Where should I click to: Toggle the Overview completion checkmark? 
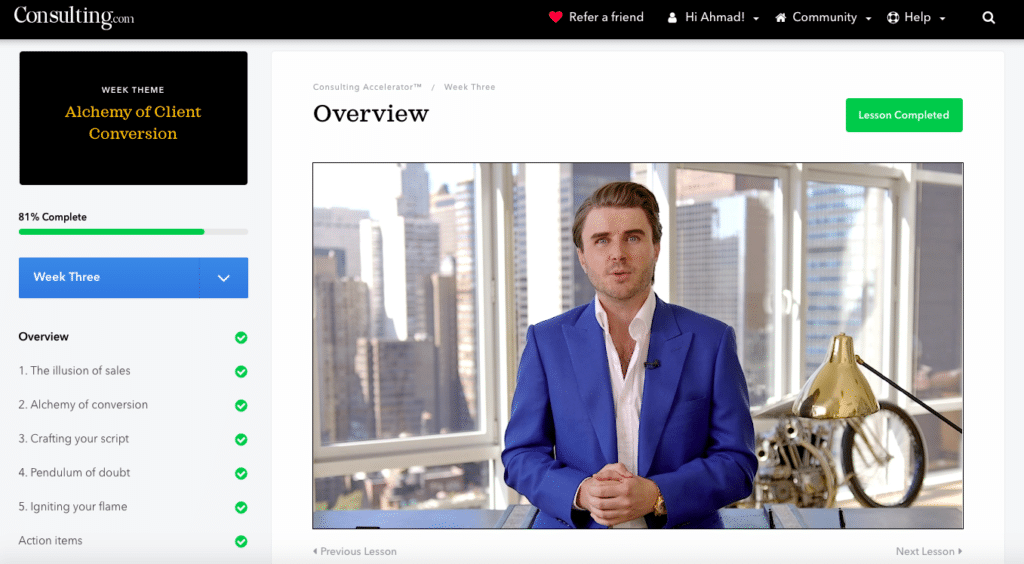tap(241, 337)
